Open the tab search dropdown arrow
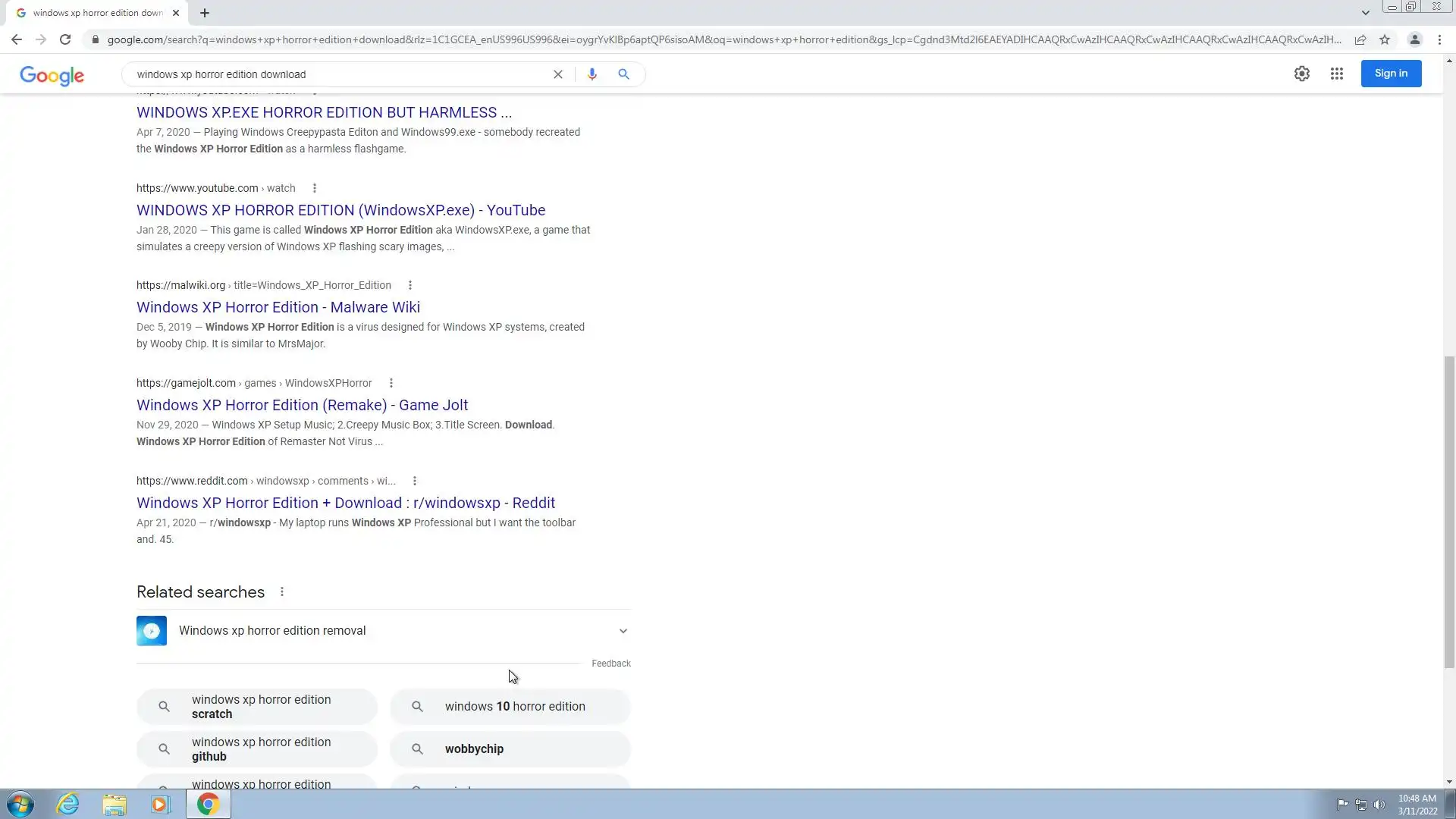The width and height of the screenshot is (1456, 819). tap(1365, 13)
